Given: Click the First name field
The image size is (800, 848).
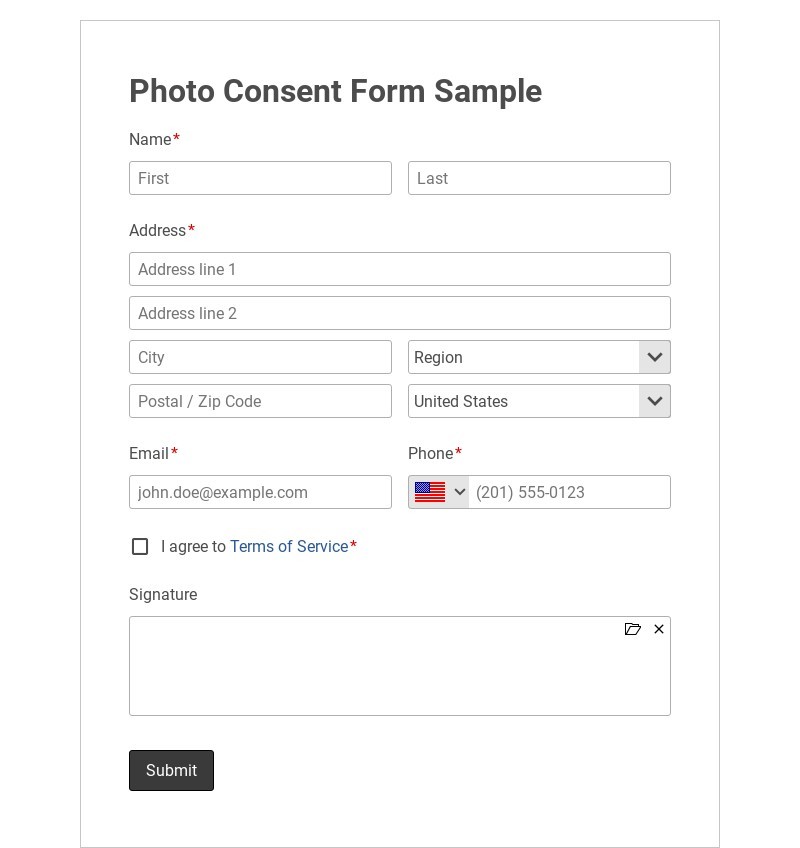Looking at the screenshot, I should coord(260,178).
